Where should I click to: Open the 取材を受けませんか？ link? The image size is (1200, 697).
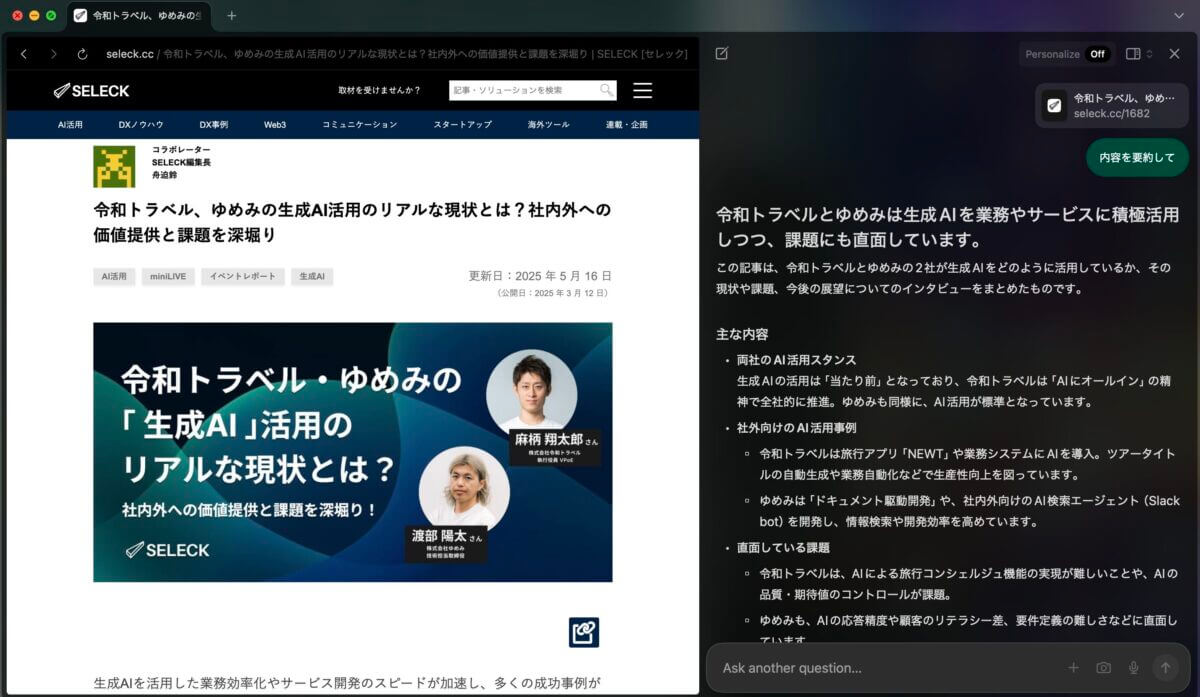(379, 91)
